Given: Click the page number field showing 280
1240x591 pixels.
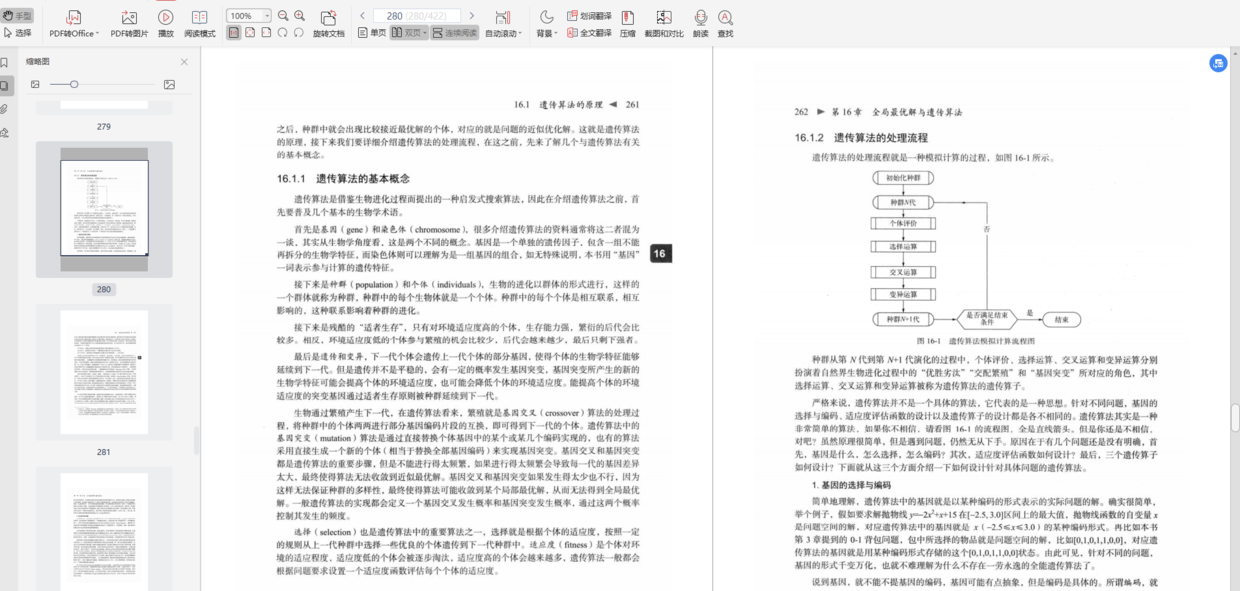Looking at the screenshot, I should 417,16.
